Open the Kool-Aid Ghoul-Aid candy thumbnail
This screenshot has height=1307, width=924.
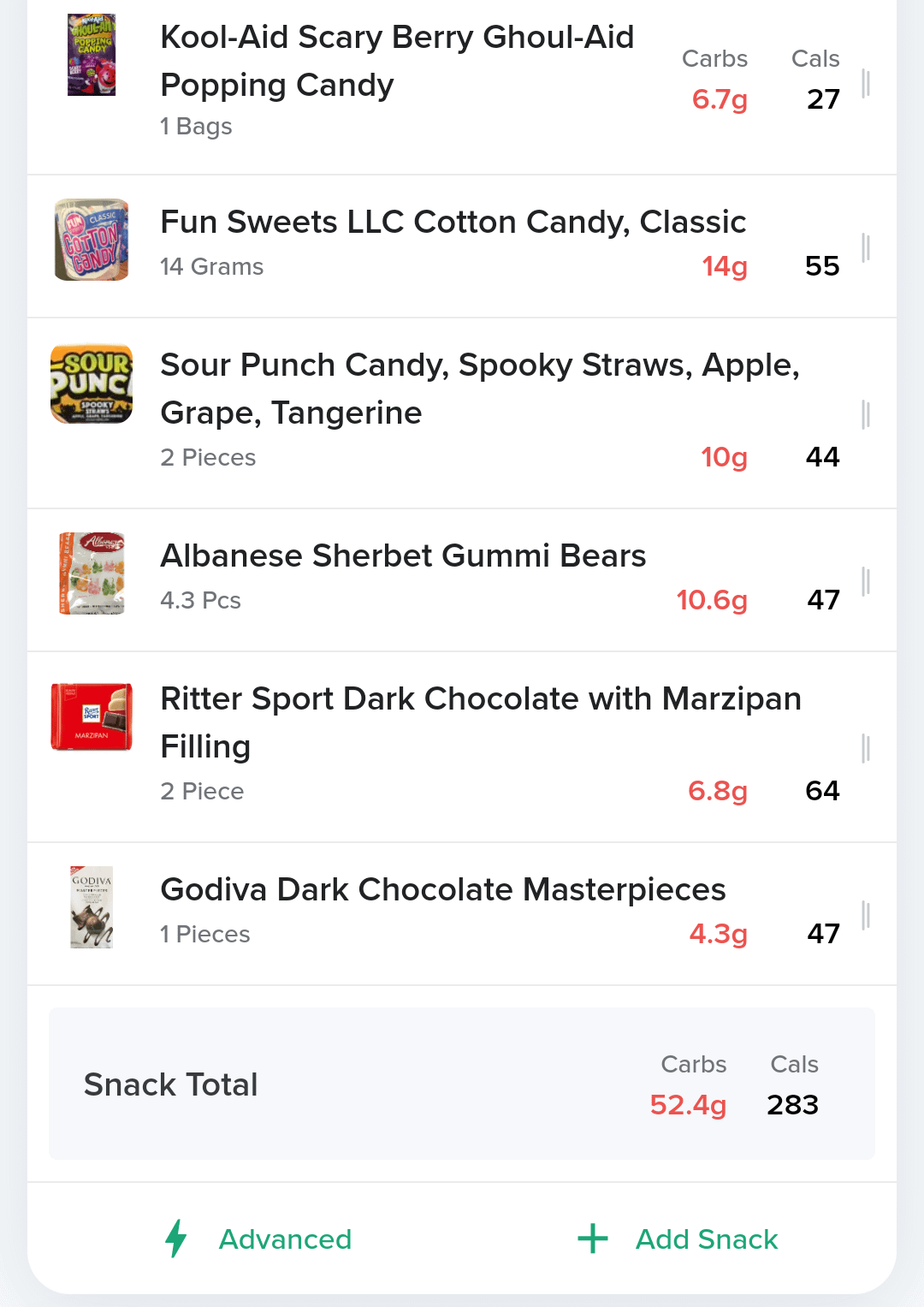point(92,55)
